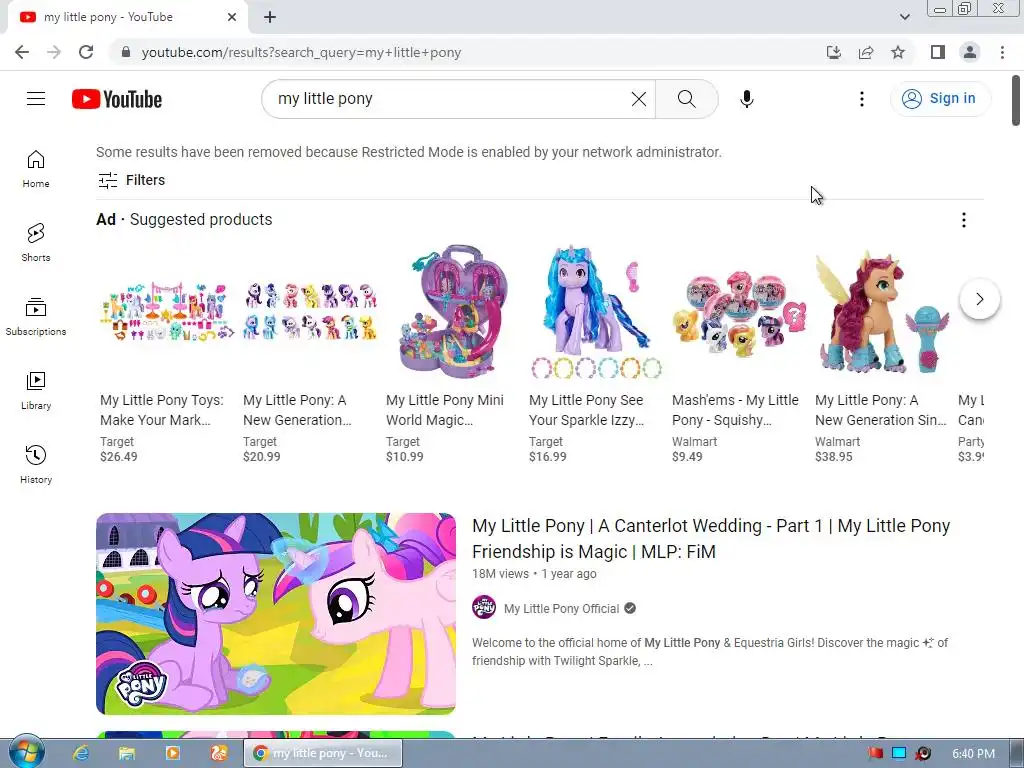
Task: Click the $26.99 price... Target $26.49 price text
Action: pyautogui.click(x=119, y=456)
